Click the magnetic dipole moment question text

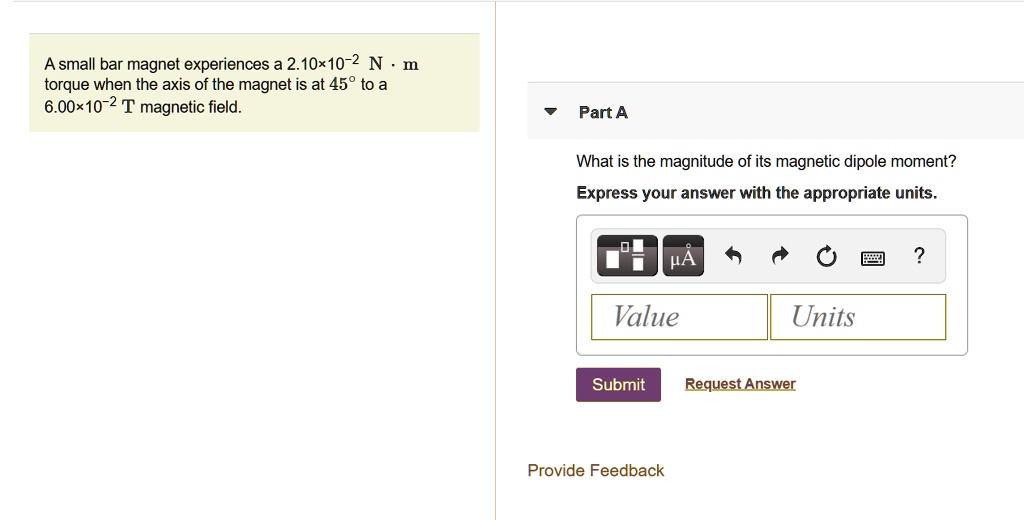766,161
